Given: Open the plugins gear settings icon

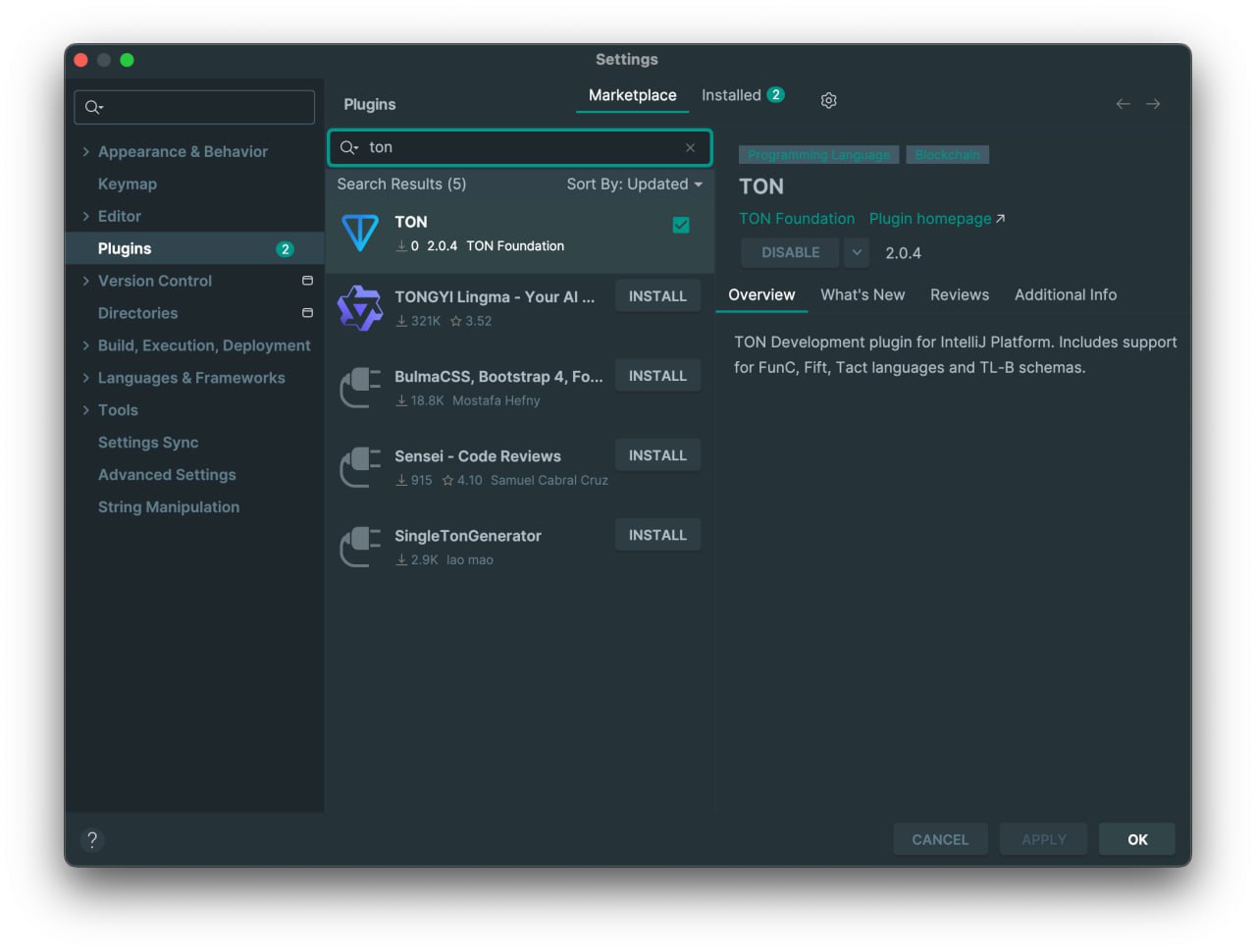Looking at the screenshot, I should pyautogui.click(x=828, y=101).
